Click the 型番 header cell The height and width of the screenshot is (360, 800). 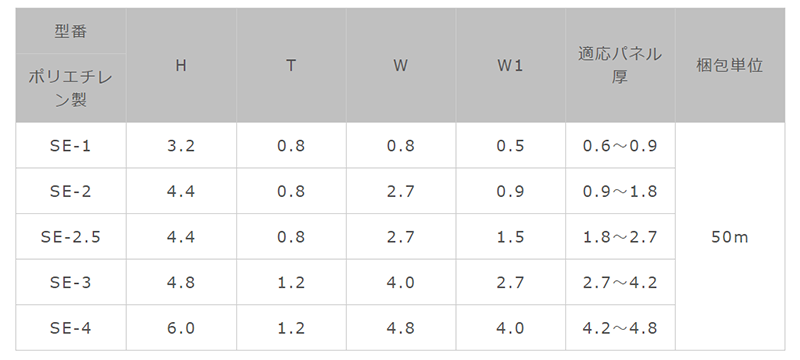click(x=71, y=31)
